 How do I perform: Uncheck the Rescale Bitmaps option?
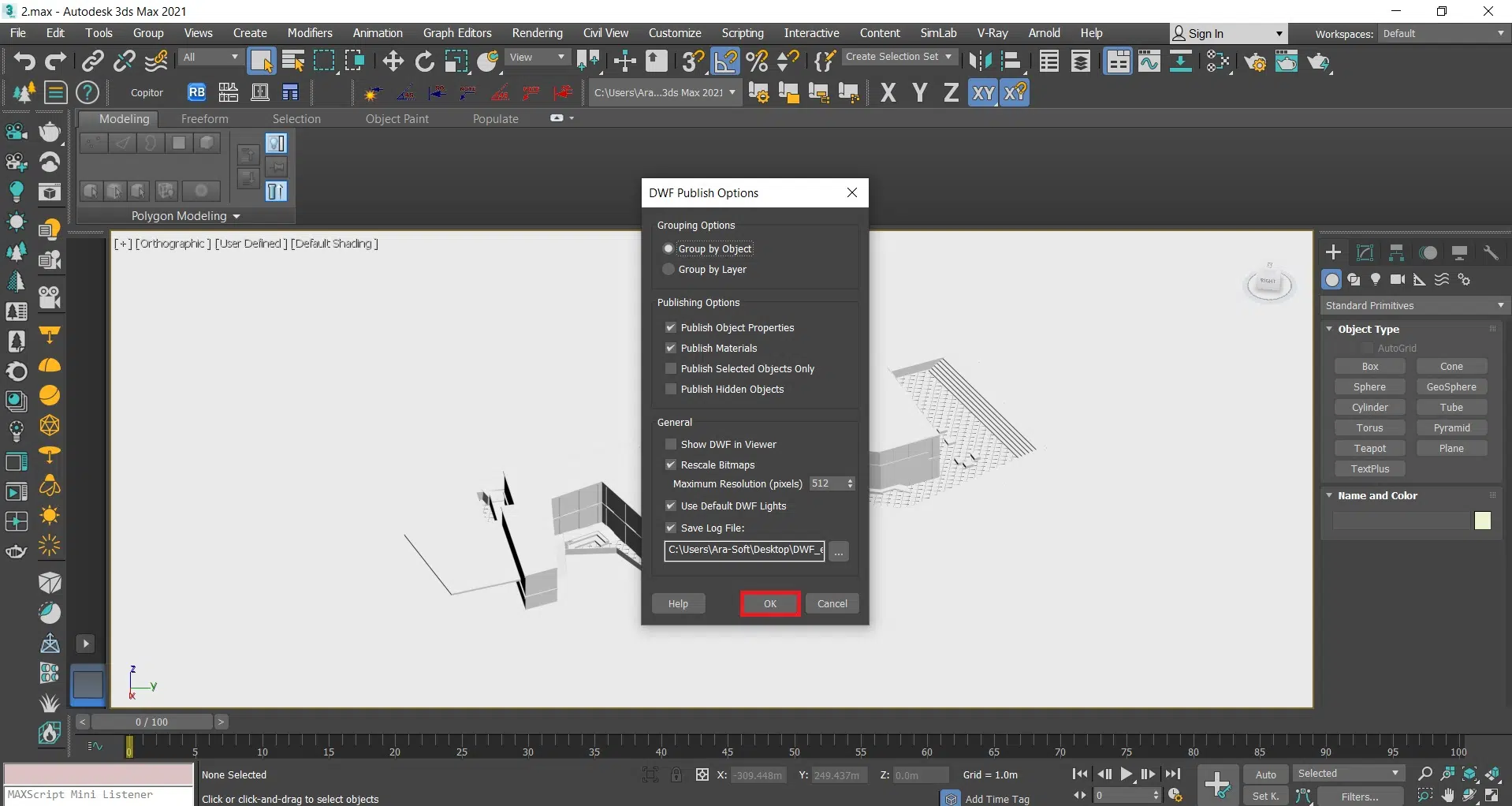click(x=671, y=465)
